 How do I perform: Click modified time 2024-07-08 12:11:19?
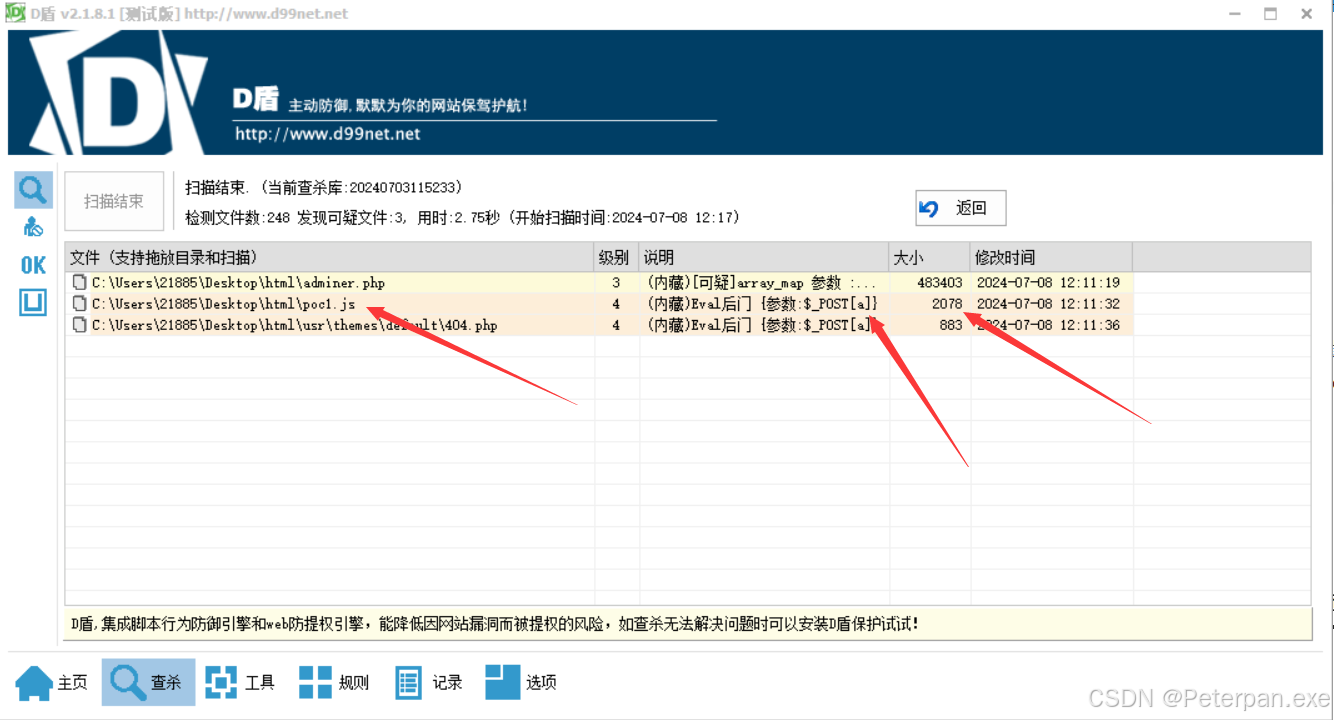click(x=1048, y=283)
